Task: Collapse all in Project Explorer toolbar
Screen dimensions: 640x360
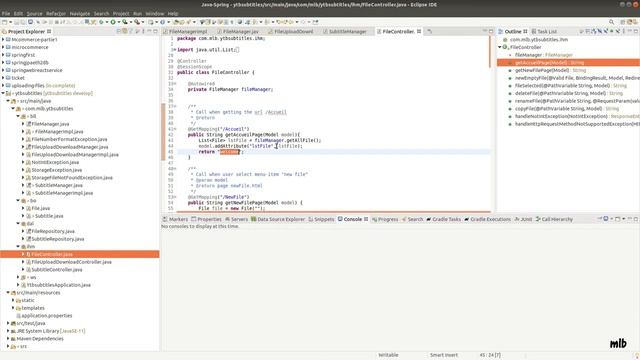Action: [x=119, y=31]
